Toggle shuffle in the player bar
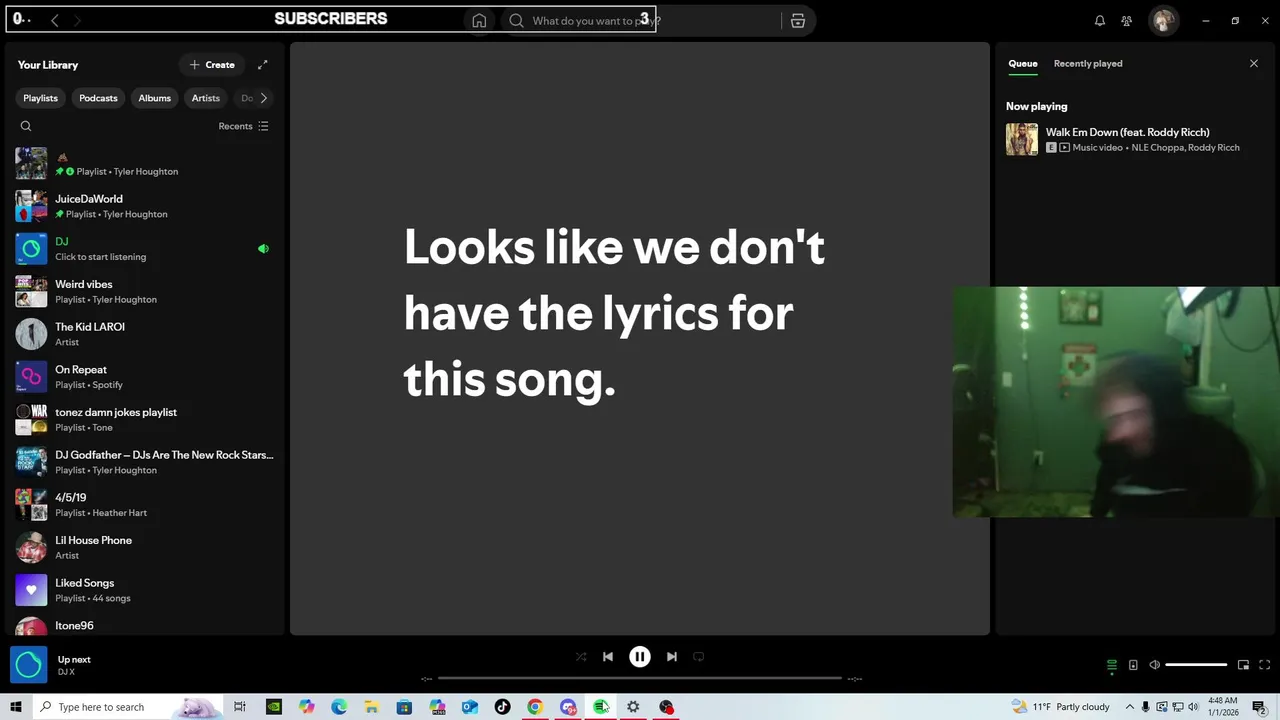The width and height of the screenshot is (1280, 720). point(581,657)
